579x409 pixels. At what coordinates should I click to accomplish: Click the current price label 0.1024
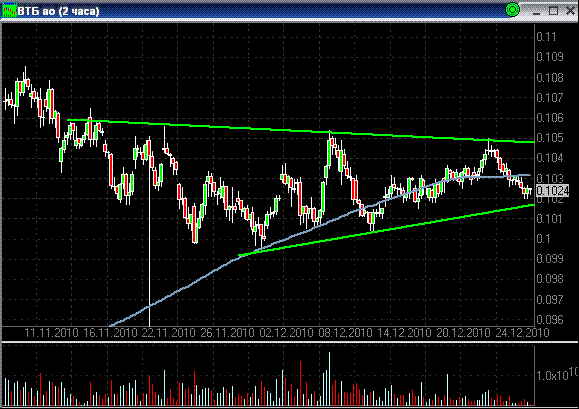[552, 191]
